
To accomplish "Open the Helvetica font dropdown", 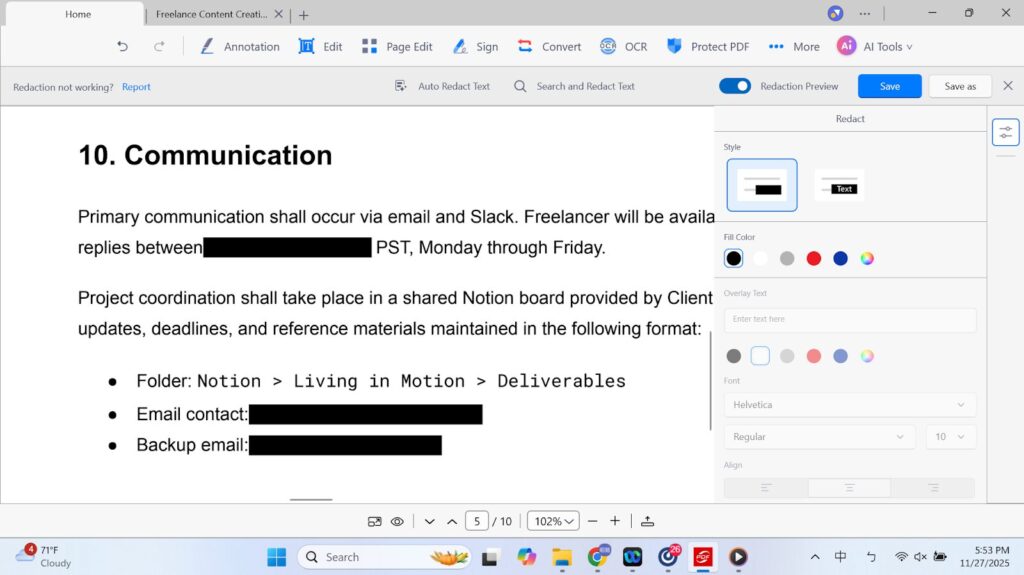I will pos(849,405).
